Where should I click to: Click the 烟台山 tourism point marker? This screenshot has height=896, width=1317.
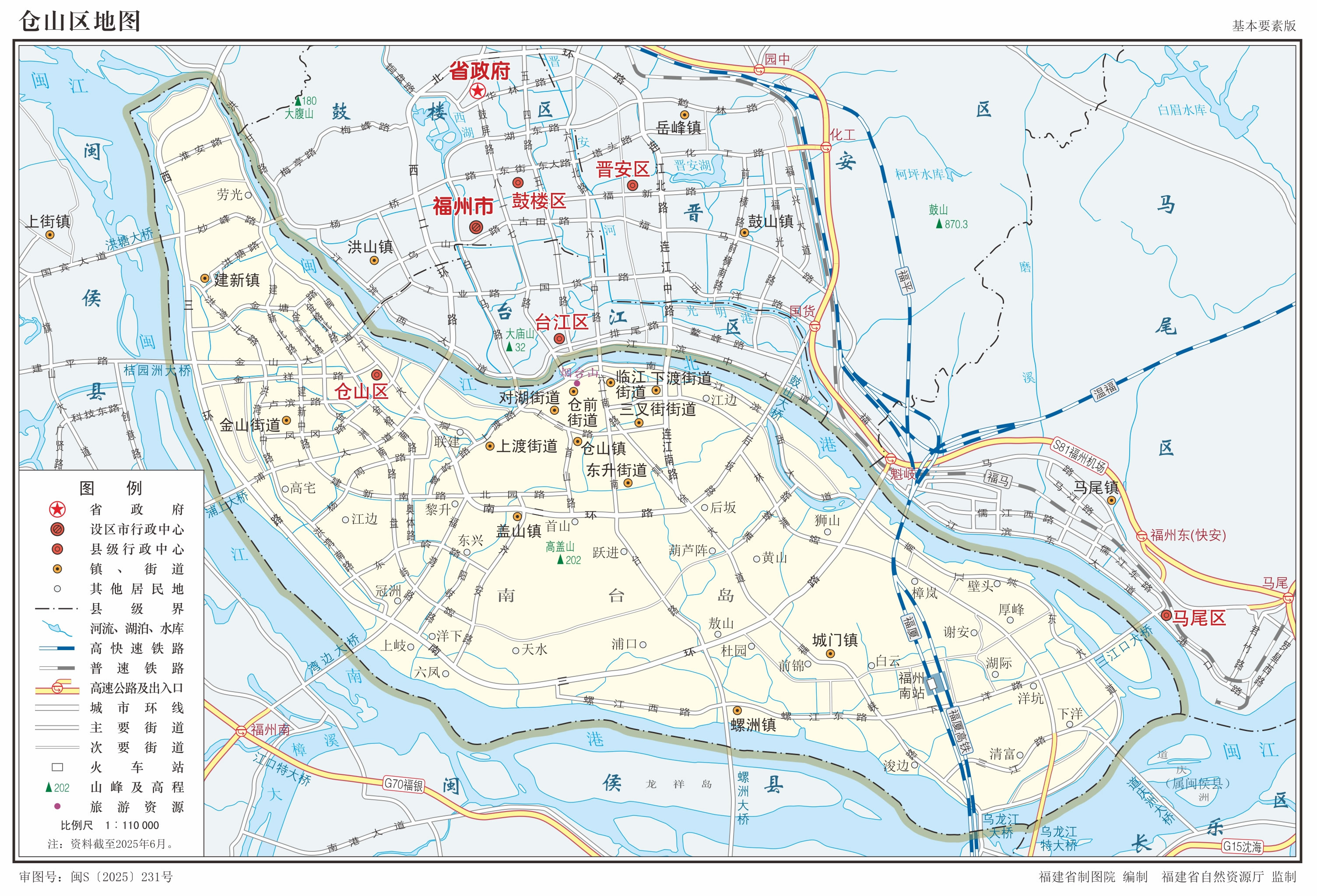click(x=577, y=383)
